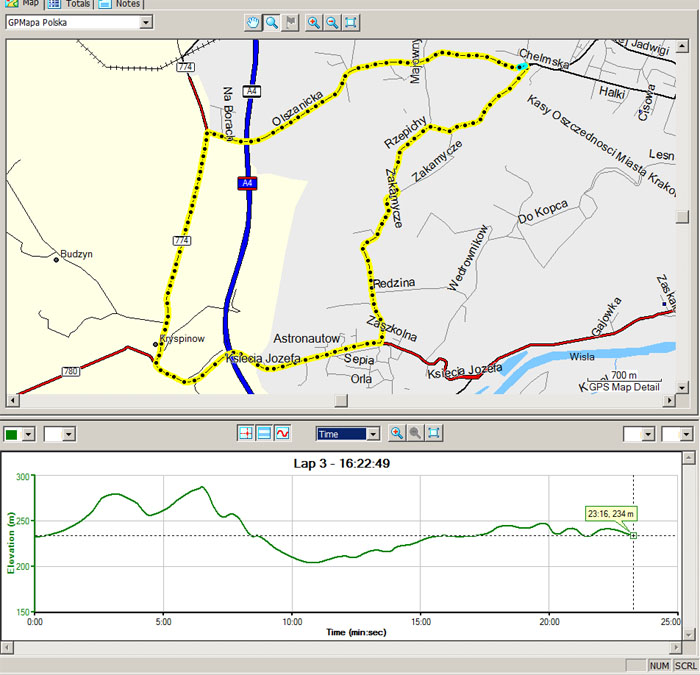
Task: Select the magnifier zoom tool on map
Action: pyautogui.click(x=272, y=22)
